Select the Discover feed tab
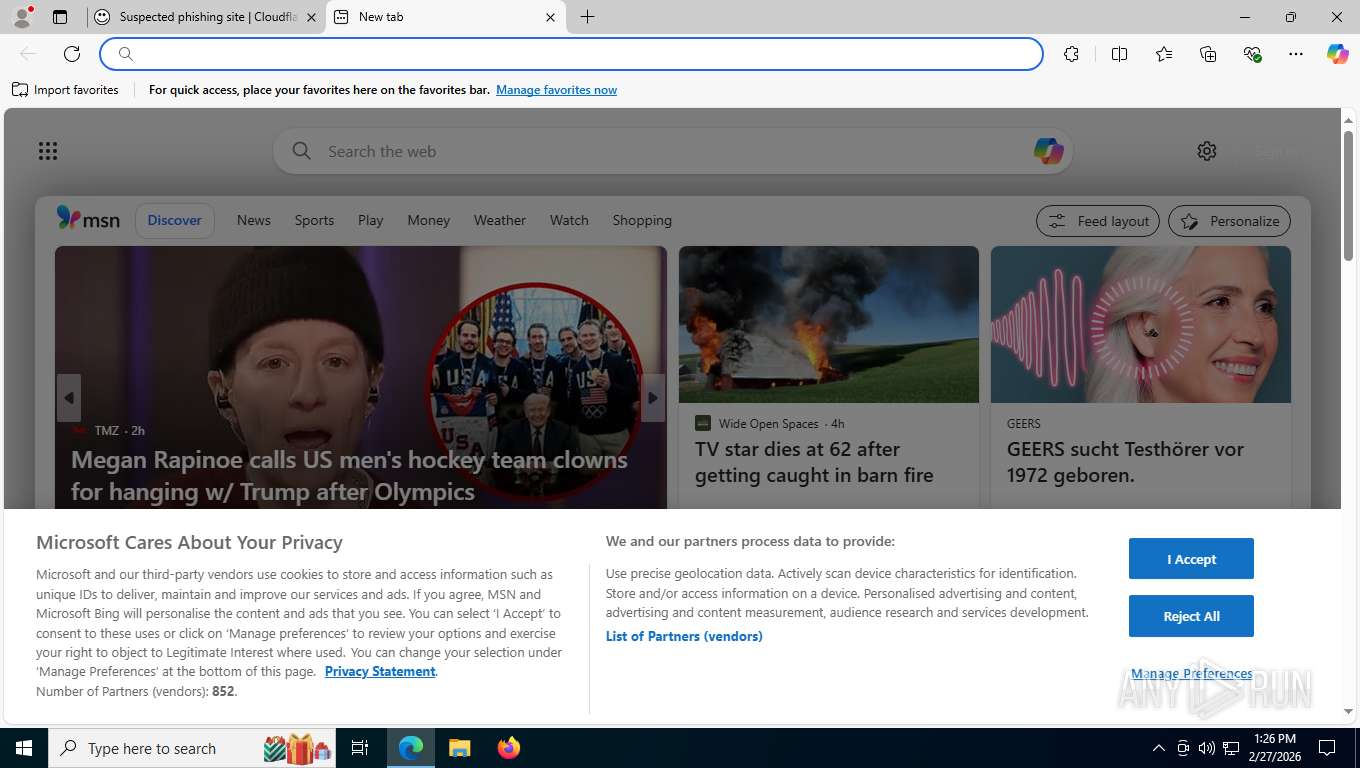 coord(175,220)
